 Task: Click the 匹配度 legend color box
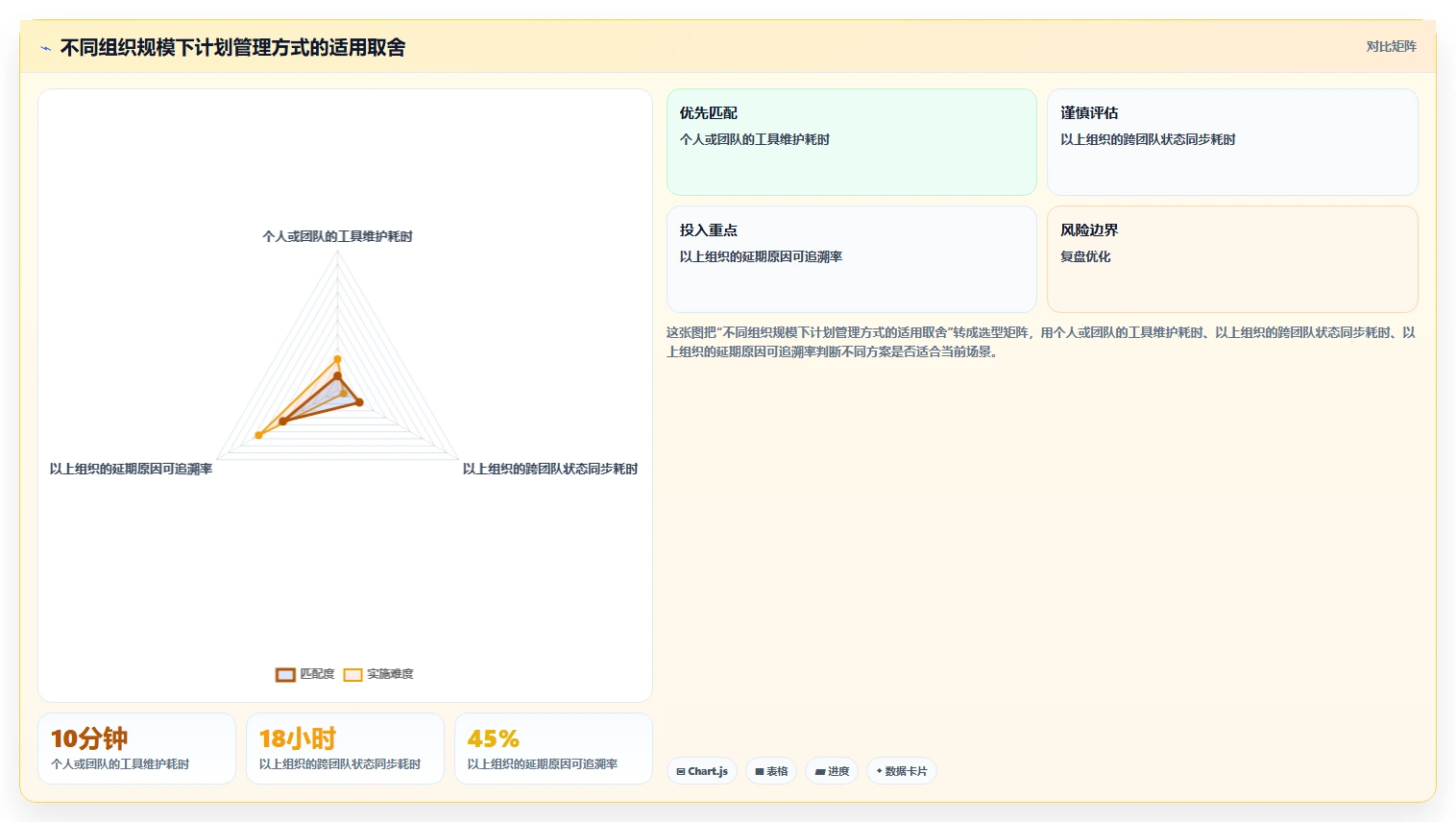click(x=285, y=674)
